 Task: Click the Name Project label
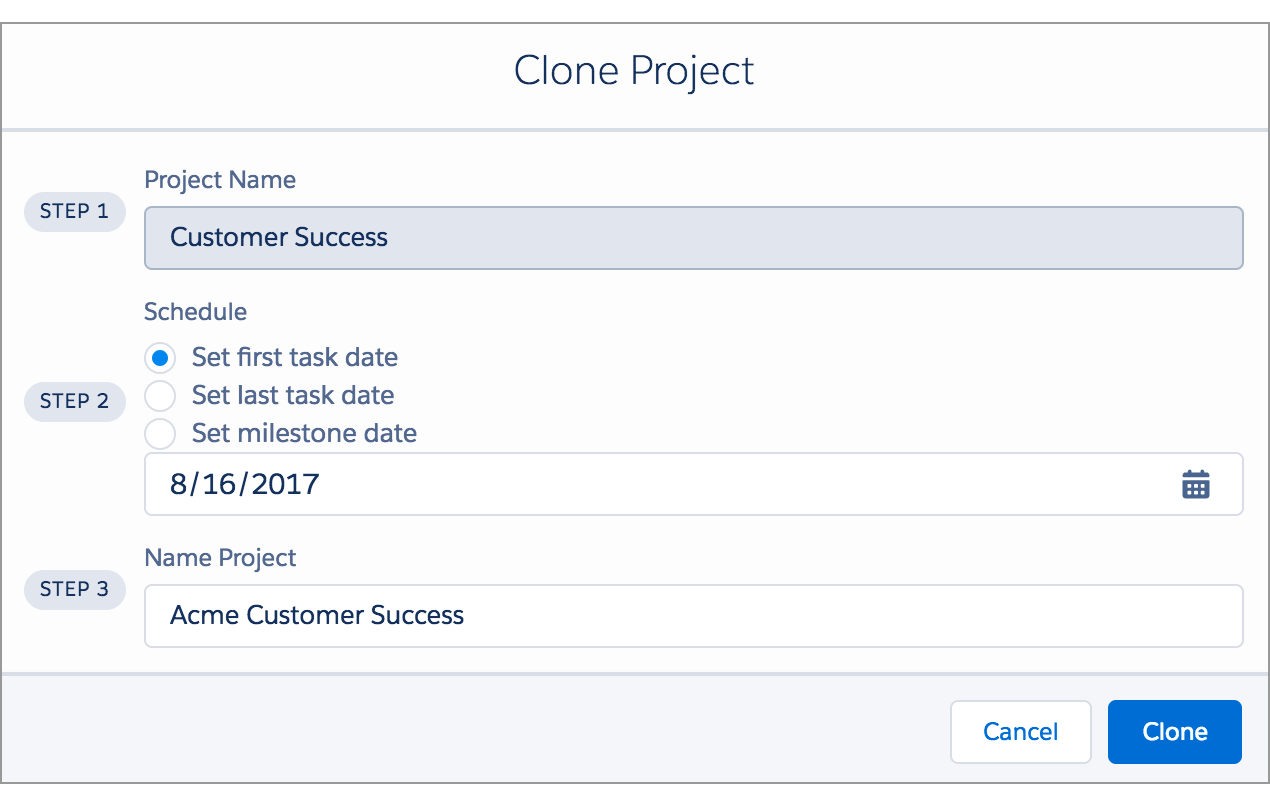220,558
